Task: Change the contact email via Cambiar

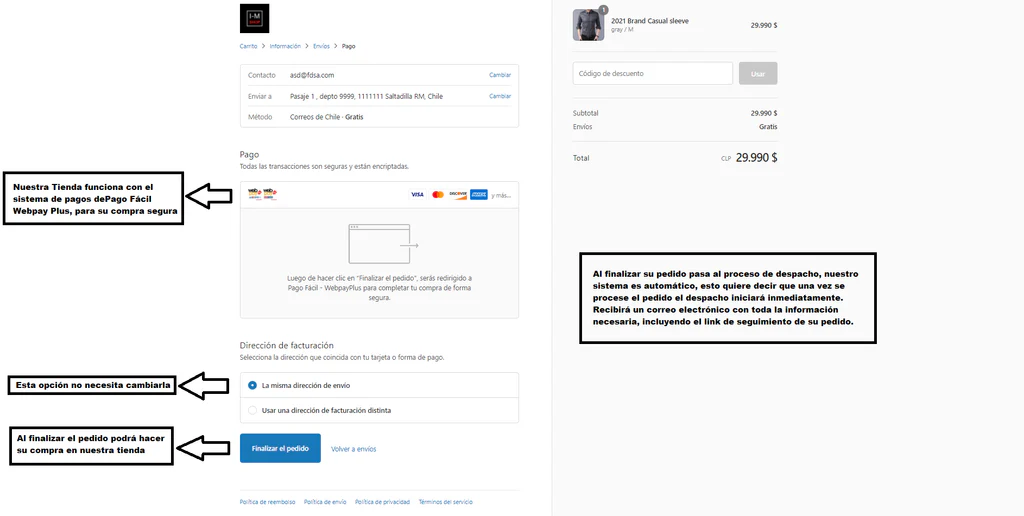Action: coord(500,75)
